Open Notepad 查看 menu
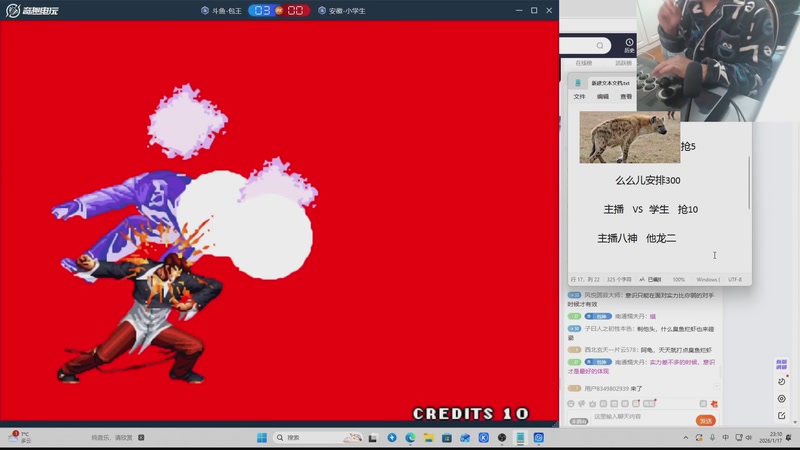800x450 pixels. point(626,96)
